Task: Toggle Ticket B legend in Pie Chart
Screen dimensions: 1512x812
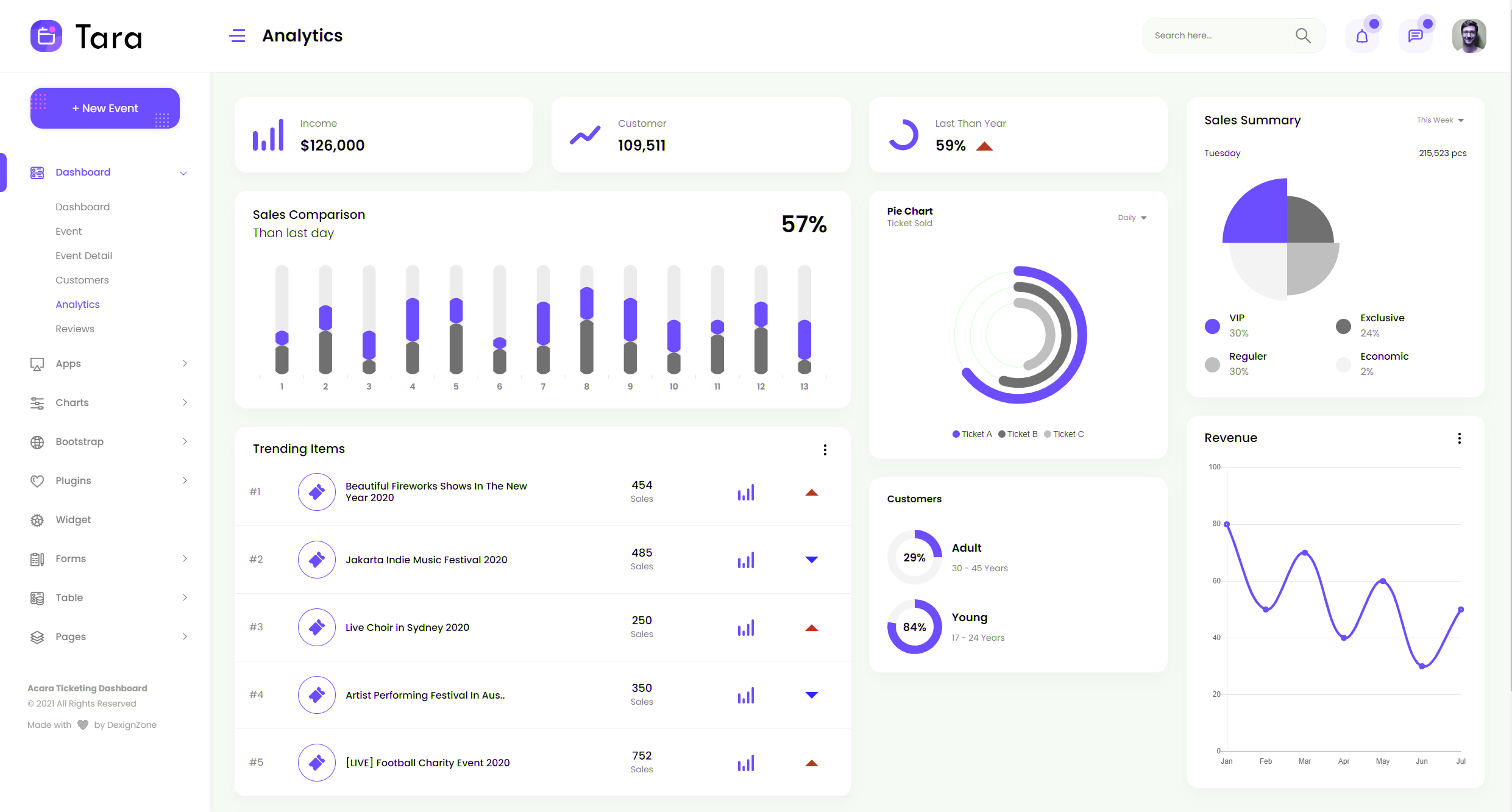Action: tap(1018, 434)
